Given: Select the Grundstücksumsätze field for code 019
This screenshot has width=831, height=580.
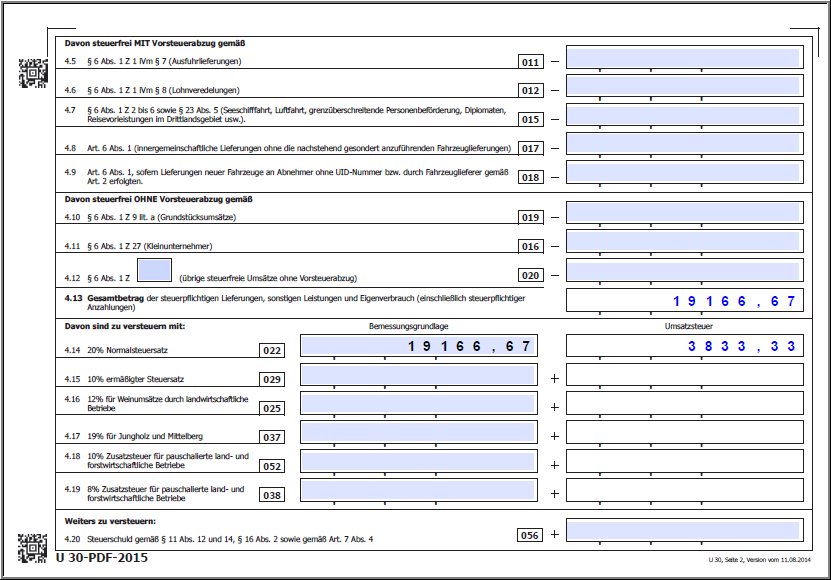Looking at the screenshot, I should (684, 213).
